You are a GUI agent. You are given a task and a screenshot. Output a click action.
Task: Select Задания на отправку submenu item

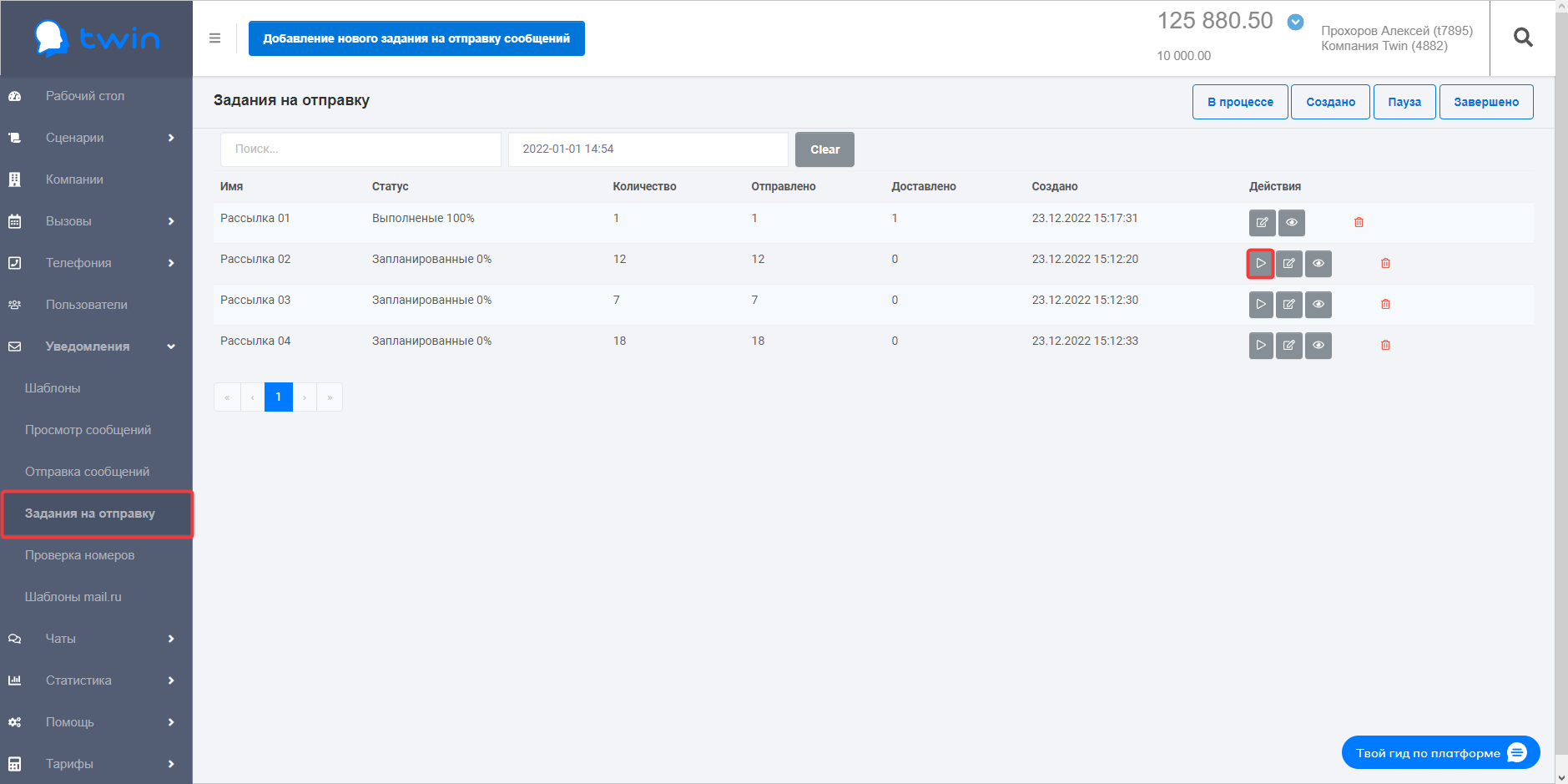(x=97, y=513)
